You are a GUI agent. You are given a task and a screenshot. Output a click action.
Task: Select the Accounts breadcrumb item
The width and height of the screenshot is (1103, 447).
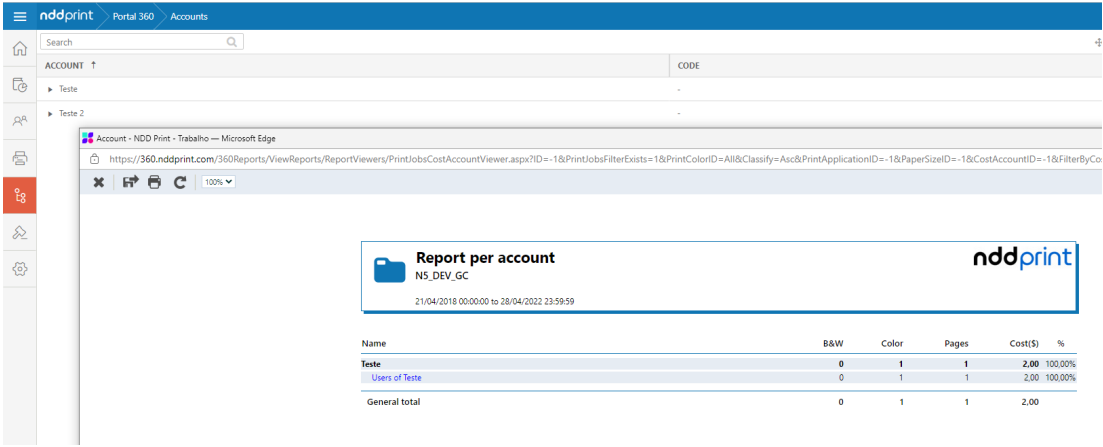189,16
